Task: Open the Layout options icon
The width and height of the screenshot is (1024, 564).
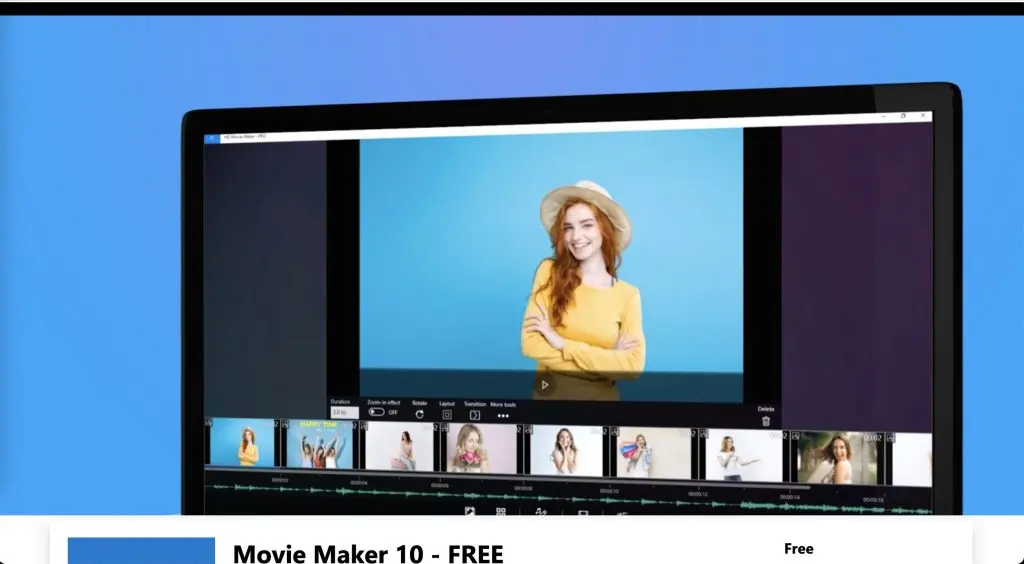Action: (x=447, y=414)
